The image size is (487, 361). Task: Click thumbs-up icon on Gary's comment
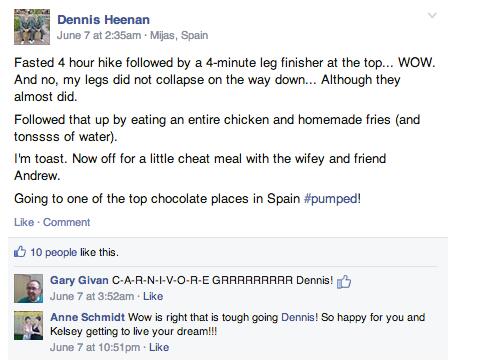(x=344, y=281)
